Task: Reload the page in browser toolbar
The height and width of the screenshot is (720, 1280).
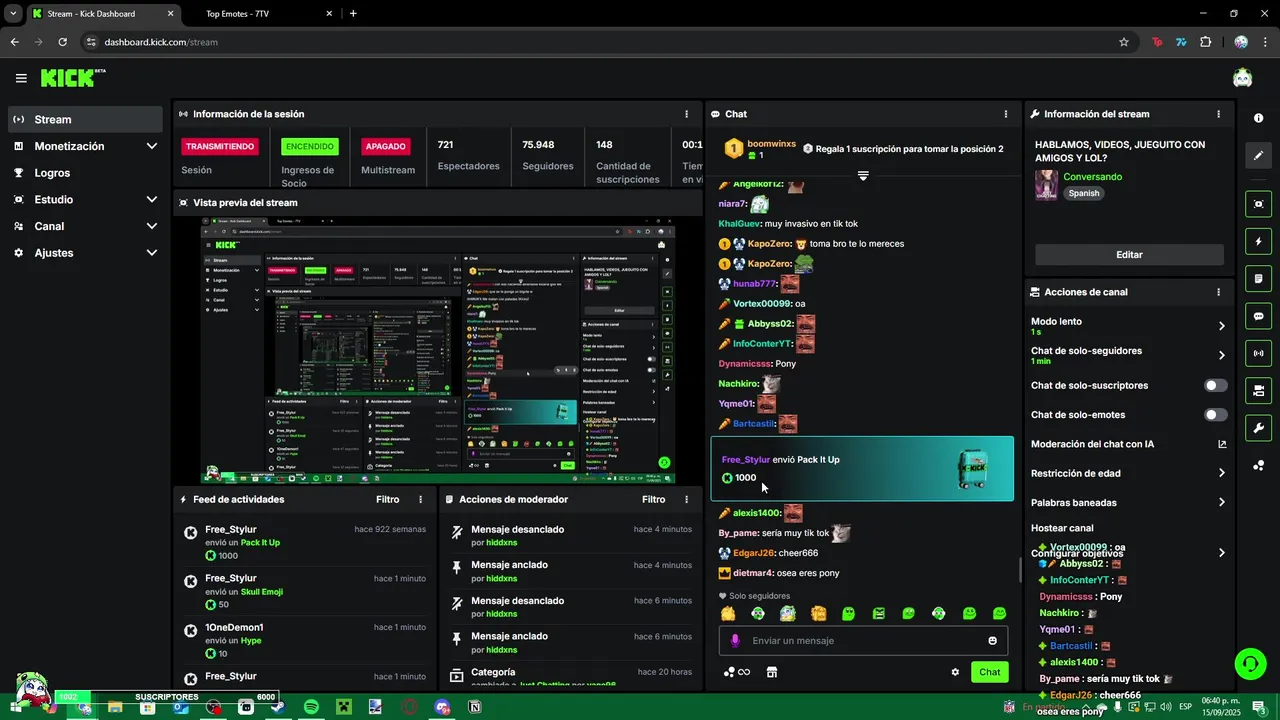Action: click(x=63, y=42)
